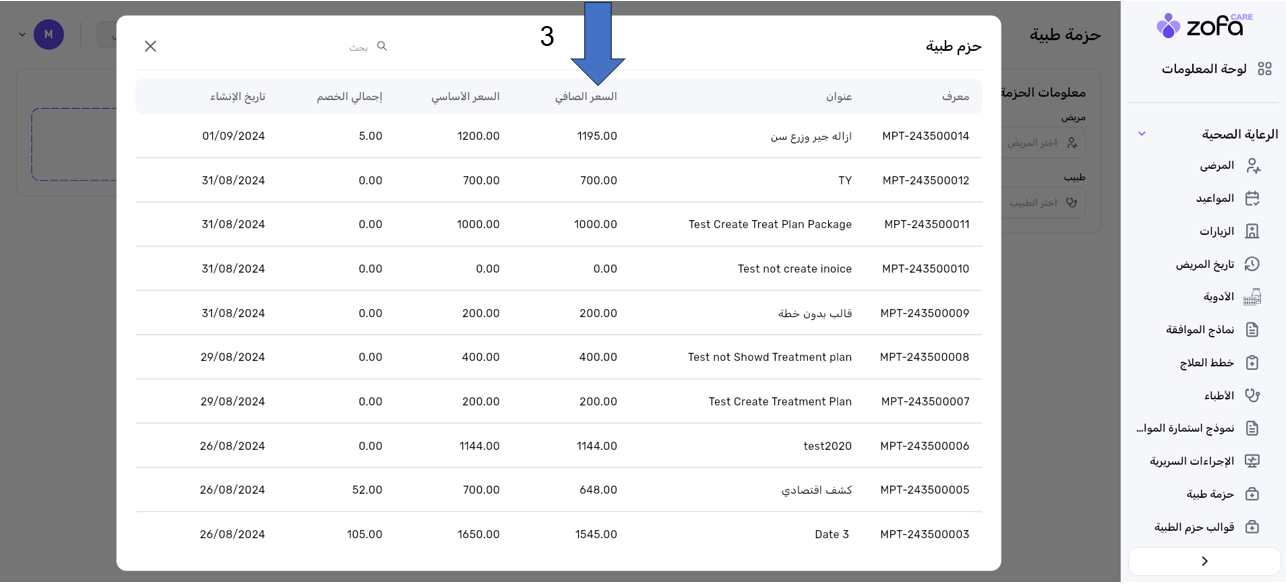Open خطط العلاج menu item
The width and height of the screenshot is (1286, 586).
[x=1206, y=363]
